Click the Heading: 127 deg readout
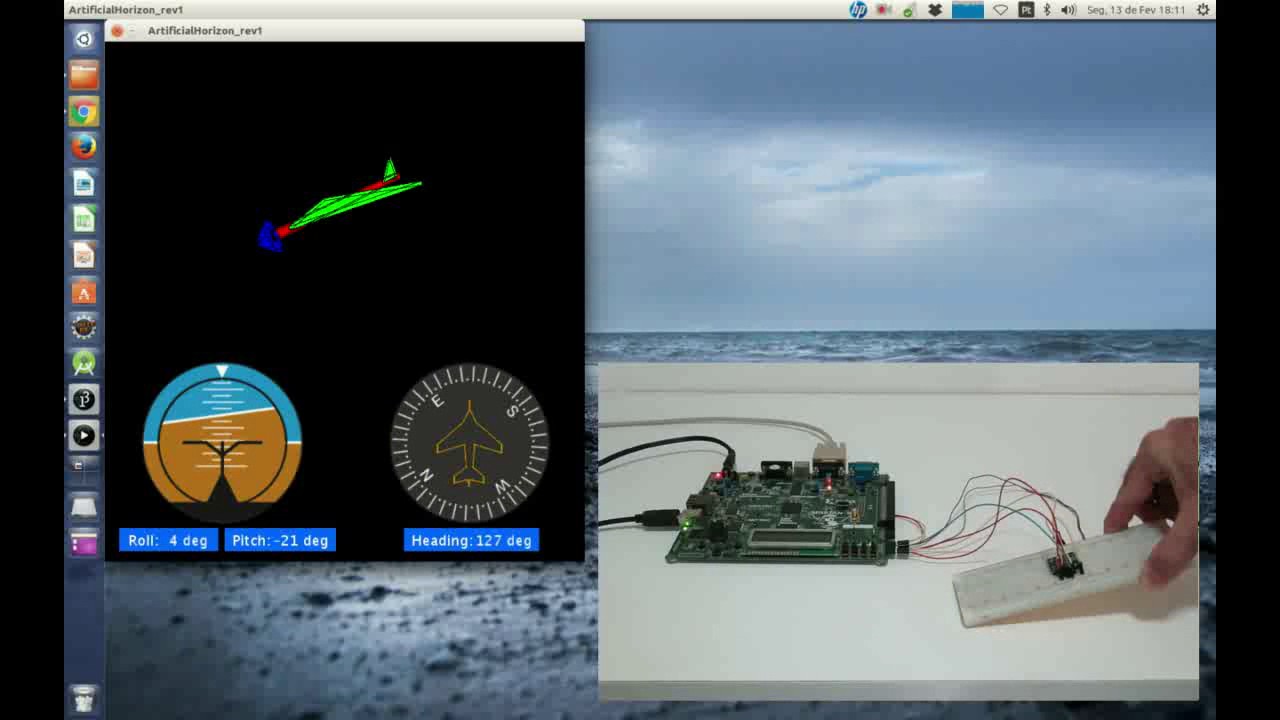The image size is (1280, 720). coord(471,540)
